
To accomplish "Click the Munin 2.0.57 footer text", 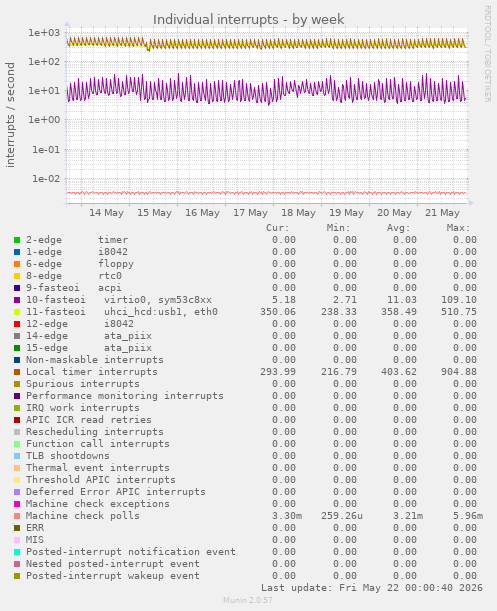I will [x=248, y=600].
